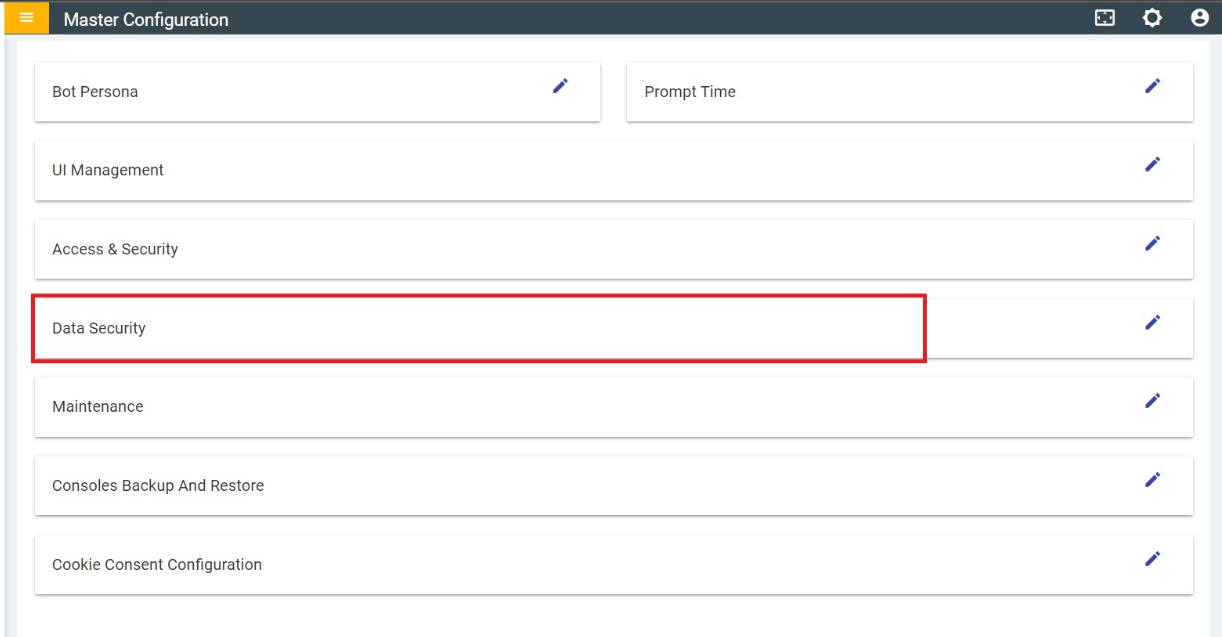Open the Maintenance section row
The height and width of the screenshot is (637, 1222).
(x=613, y=407)
